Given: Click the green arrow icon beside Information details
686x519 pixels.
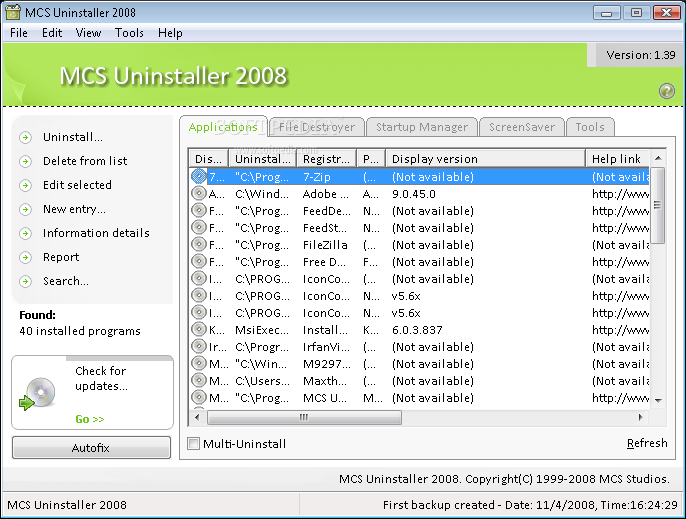Looking at the screenshot, I should (25, 233).
